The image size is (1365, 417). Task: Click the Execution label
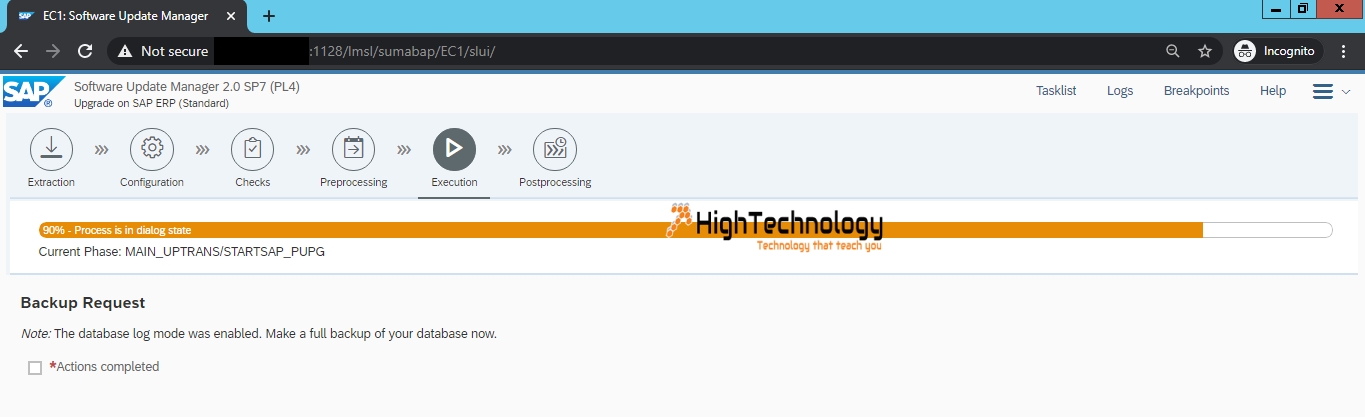coord(454,182)
